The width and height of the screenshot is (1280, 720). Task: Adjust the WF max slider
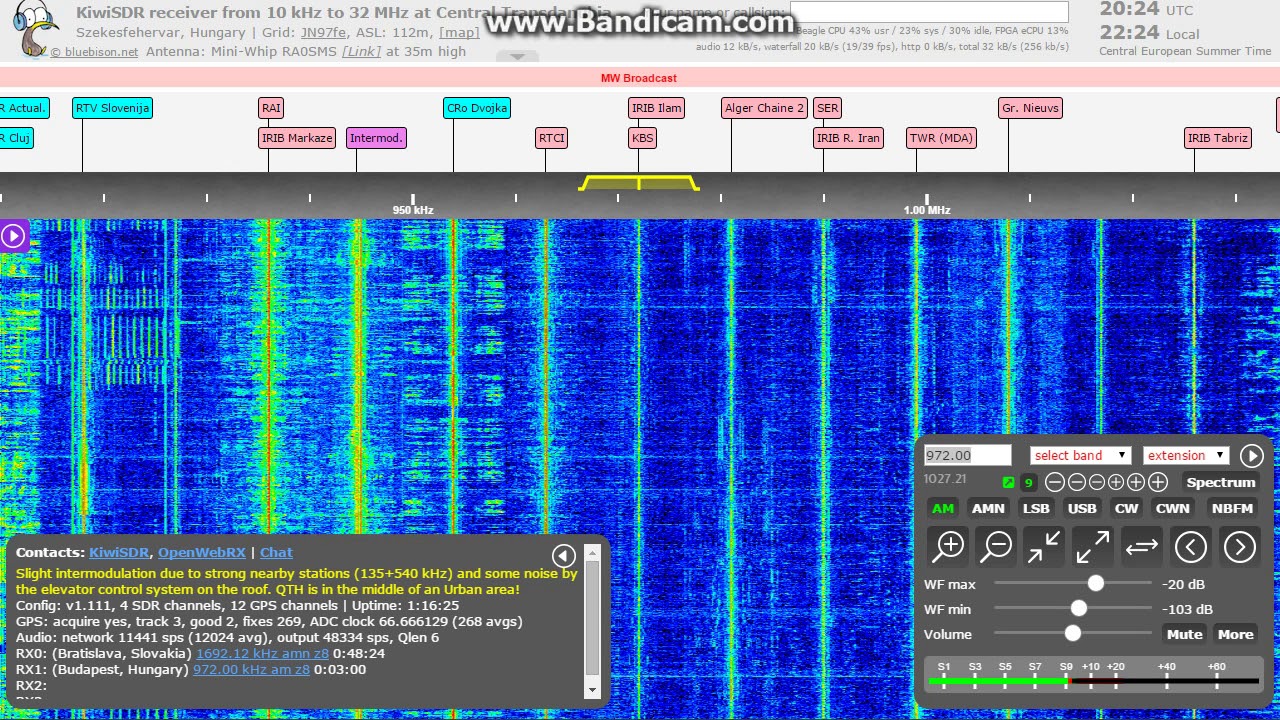(x=1073, y=583)
